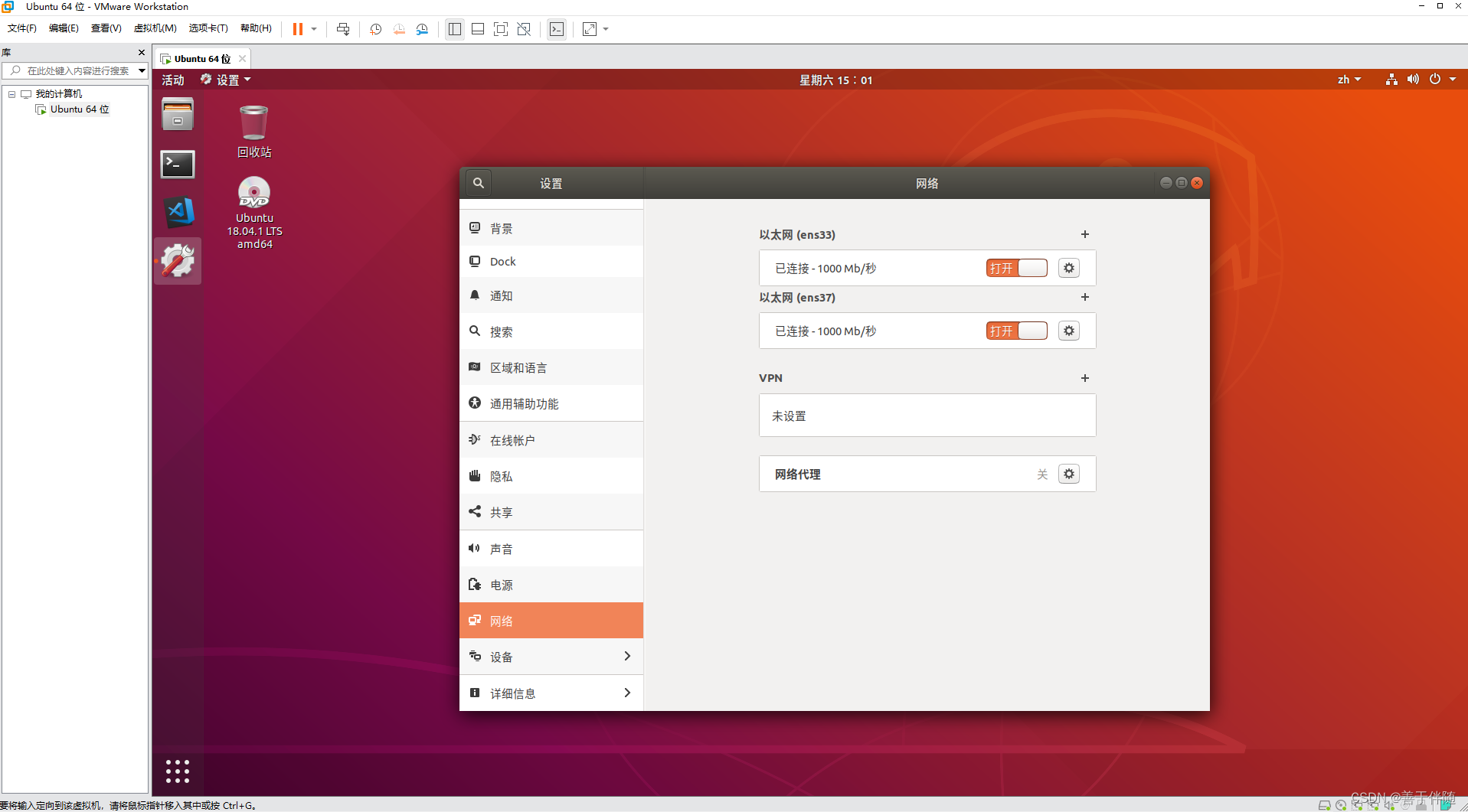Expand the 详细信息 submenu chevron
Screen dimensions: 1468x812
[627, 693]
